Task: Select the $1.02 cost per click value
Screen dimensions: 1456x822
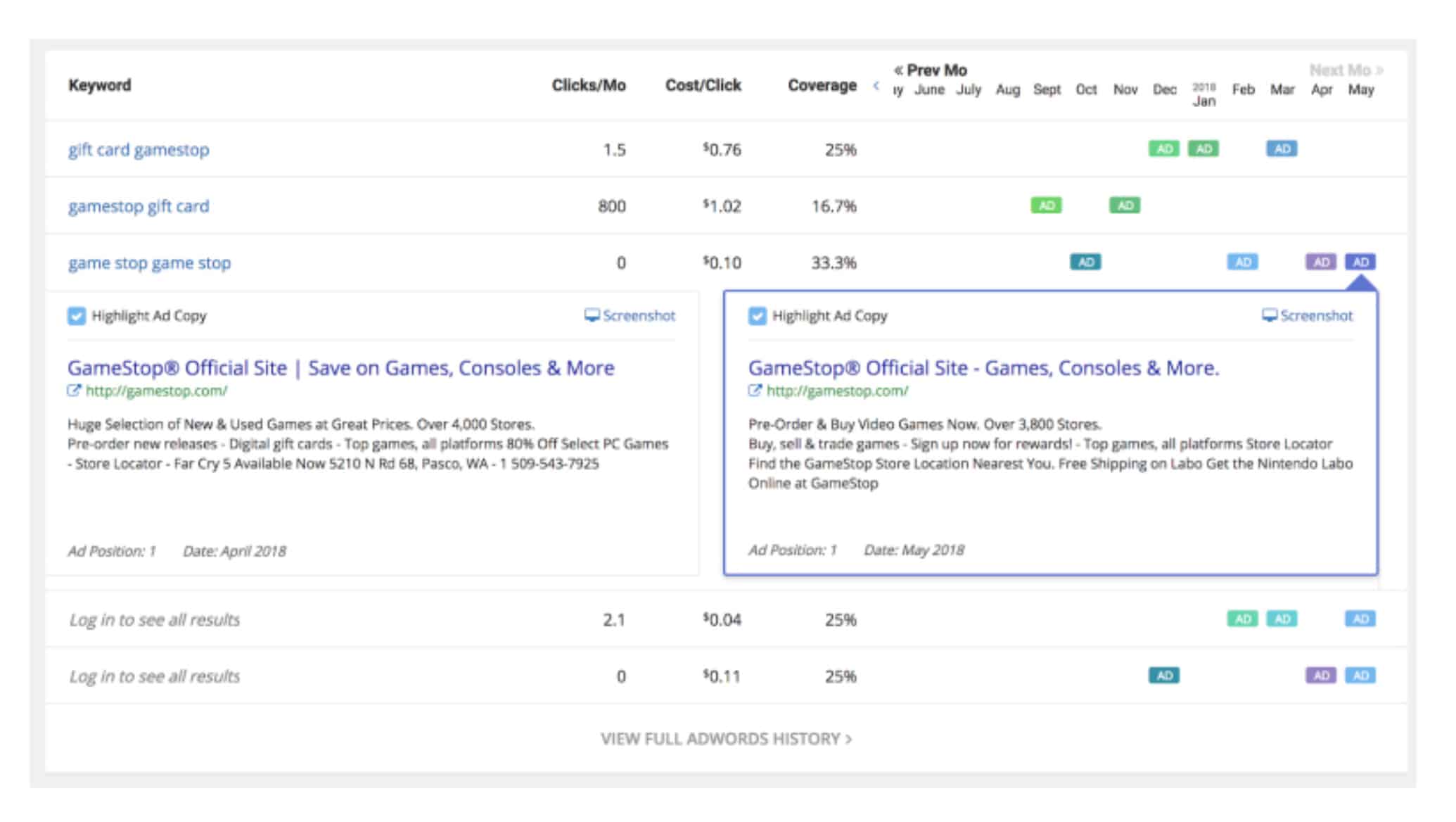Action: click(x=722, y=206)
